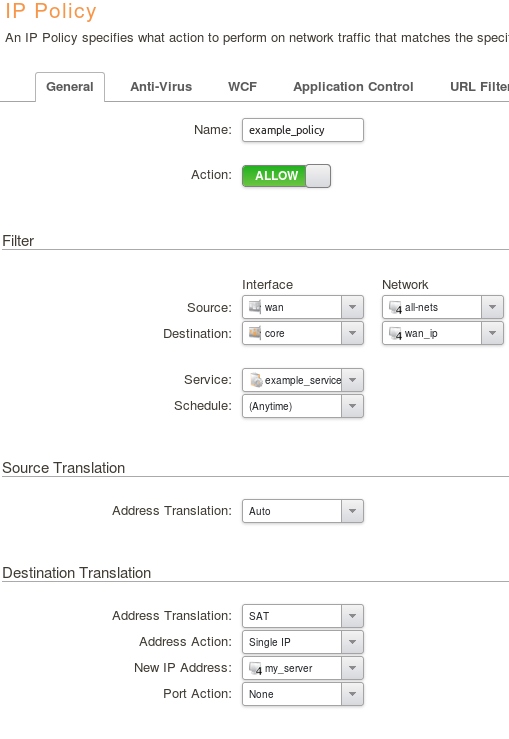Click the my_server address icon
Image resolution: width=509 pixels, height=739 pixels.
click(255, 668)
